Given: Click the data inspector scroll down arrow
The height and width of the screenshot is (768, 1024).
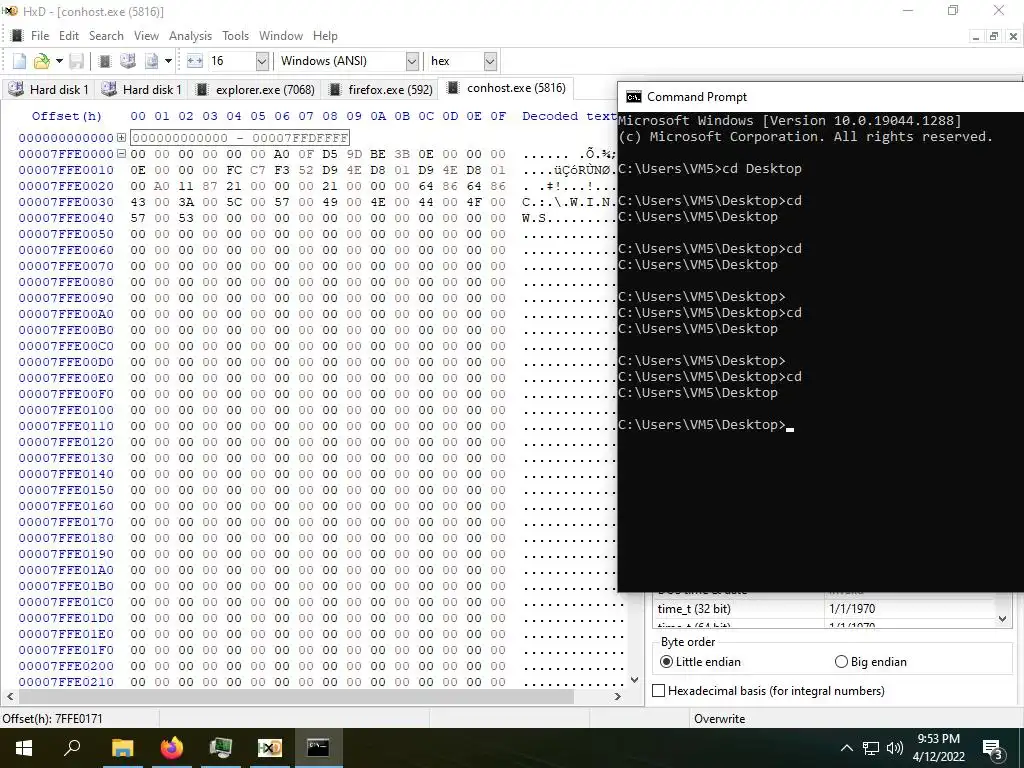Looking at the screenshot, I should pyautogui.click(x=1003, y=618).
